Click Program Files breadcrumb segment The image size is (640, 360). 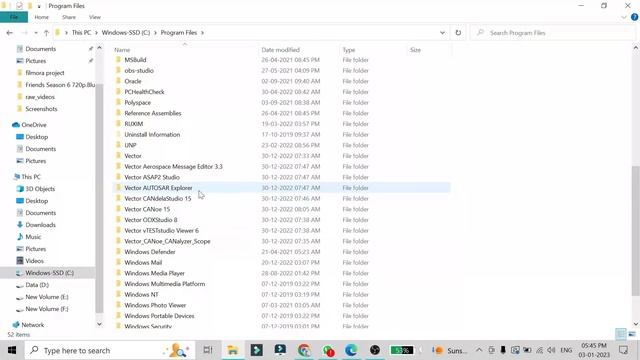click(179, 33)
